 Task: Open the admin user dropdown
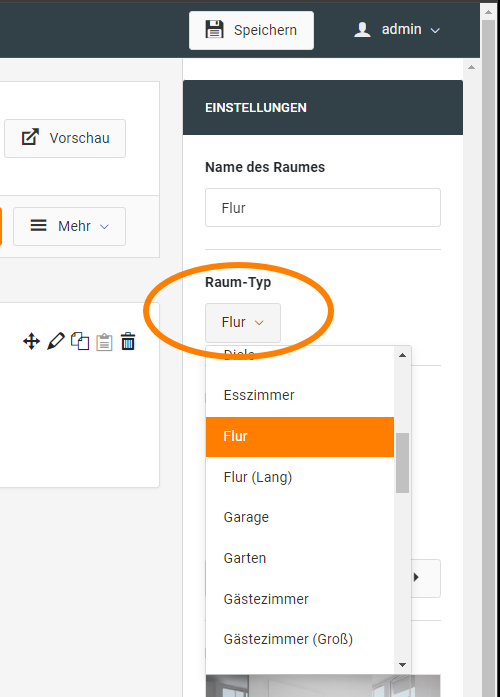[397, 30]
